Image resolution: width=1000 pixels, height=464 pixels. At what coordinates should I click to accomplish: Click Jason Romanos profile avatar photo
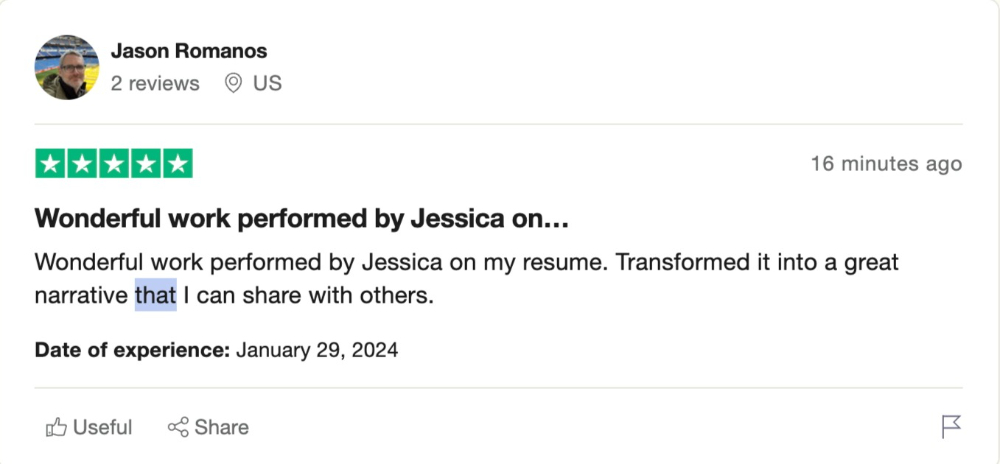pyautogui.click(x=66, y=68)
